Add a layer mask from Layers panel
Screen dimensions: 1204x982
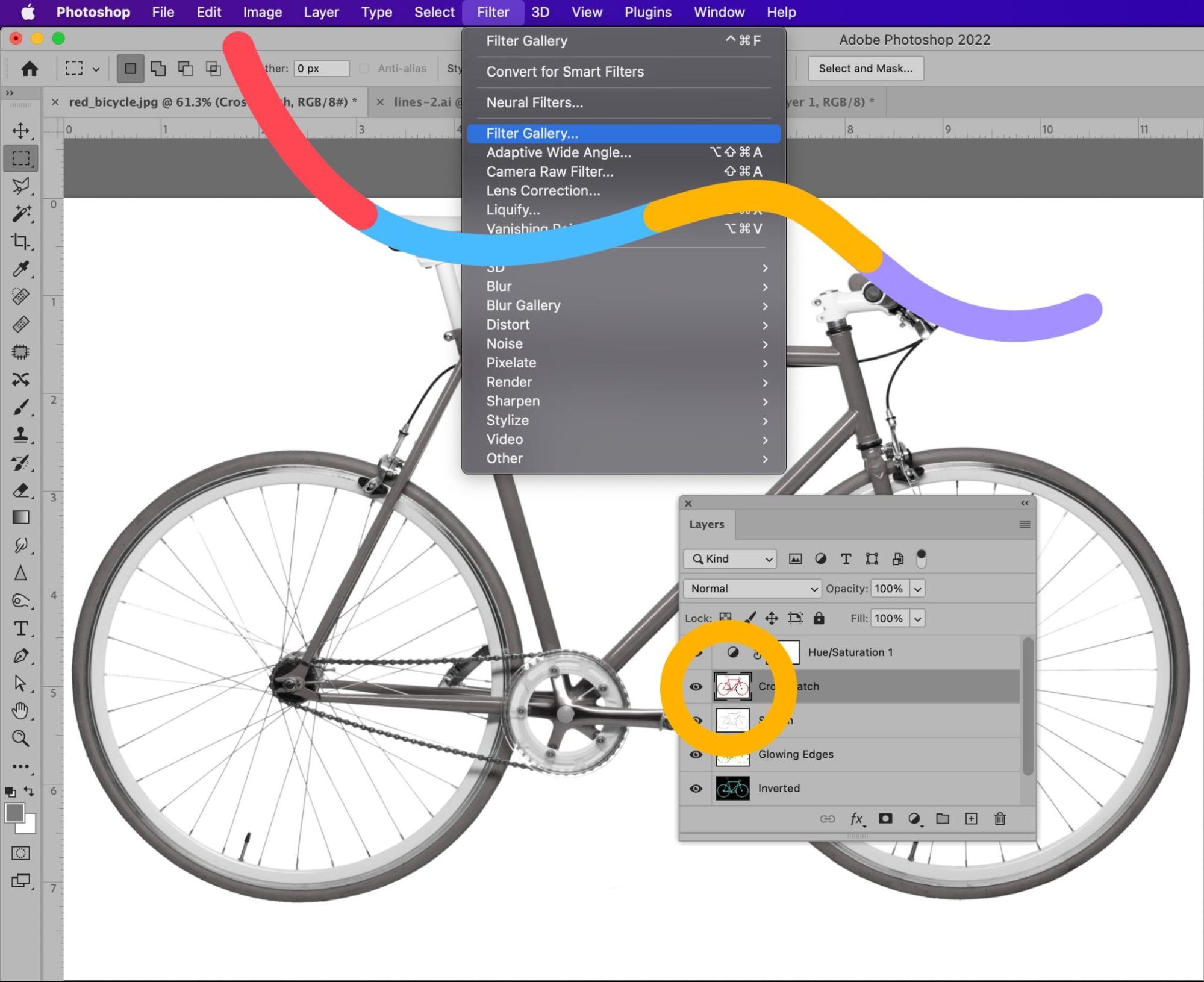[885, 819]
